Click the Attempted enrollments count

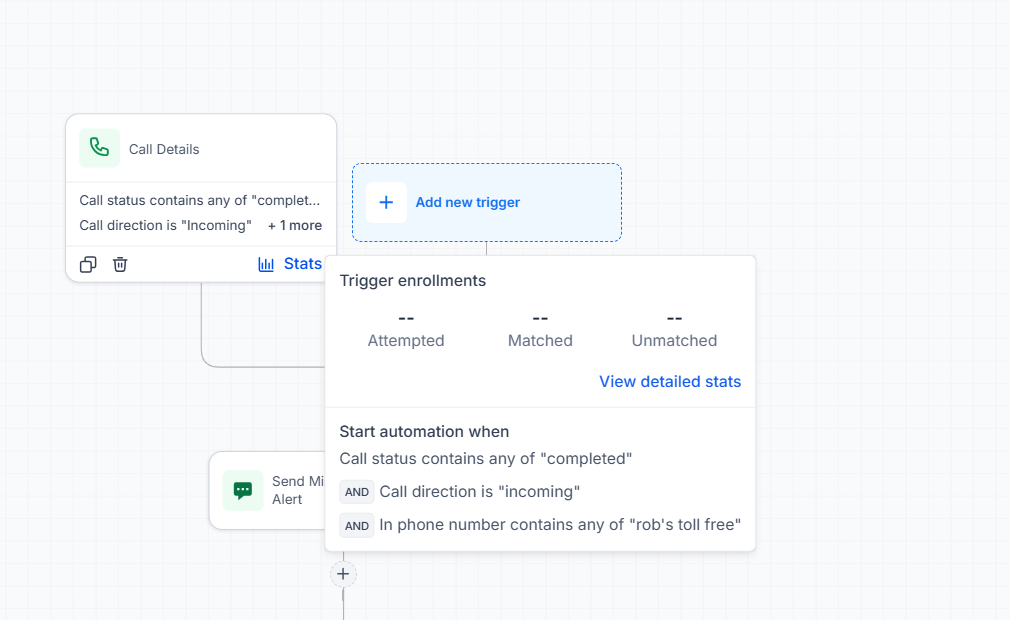406,318
